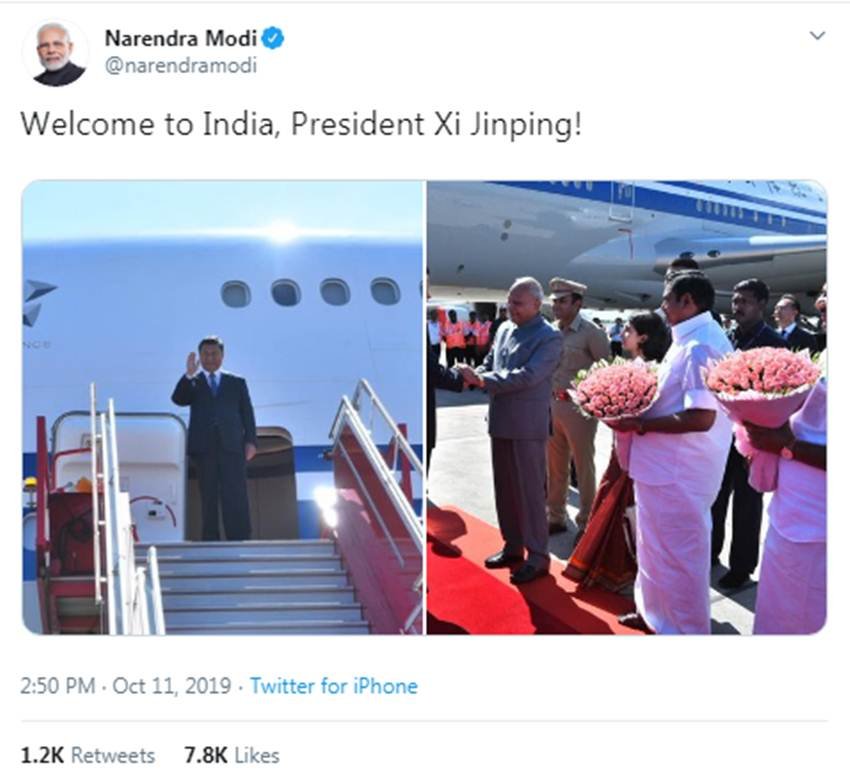Click the airplane windows in the left photo
Screen dimensions: 850x781
pos(310,293)
